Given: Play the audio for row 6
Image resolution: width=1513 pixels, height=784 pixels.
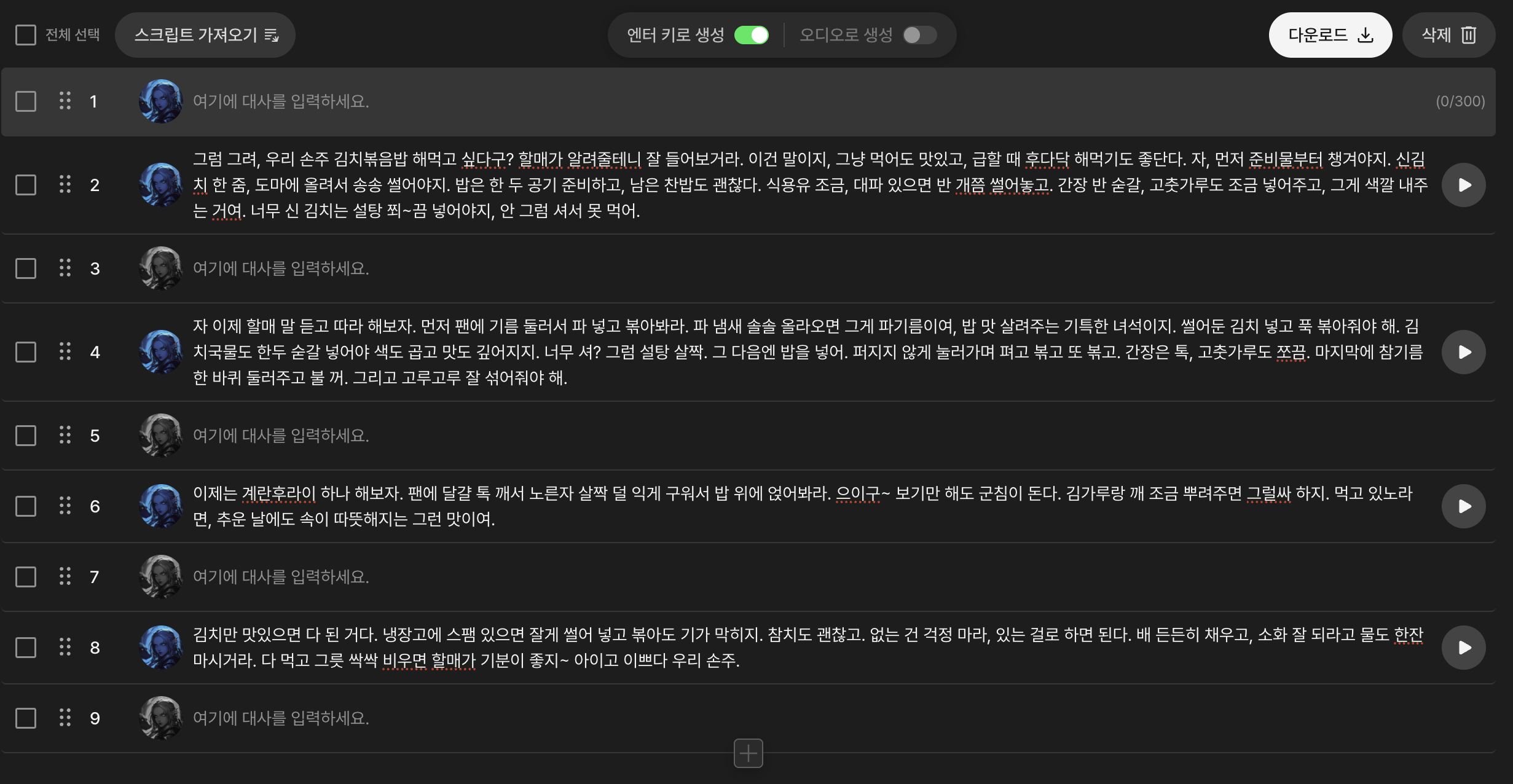Looking at the screenshot, I should tap(1464, 506).
